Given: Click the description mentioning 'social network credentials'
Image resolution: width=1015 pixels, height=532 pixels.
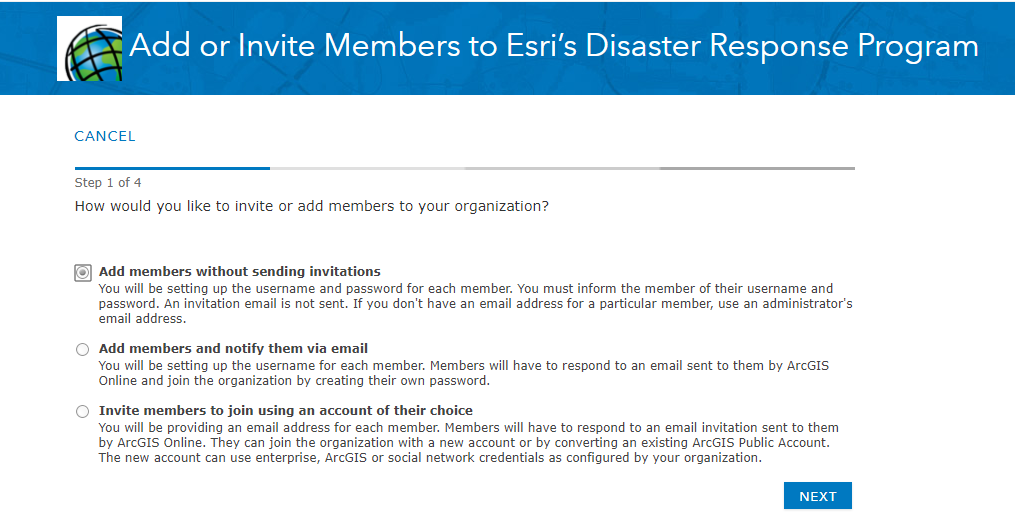Looking at the screenshot, I should pos(469,443).
